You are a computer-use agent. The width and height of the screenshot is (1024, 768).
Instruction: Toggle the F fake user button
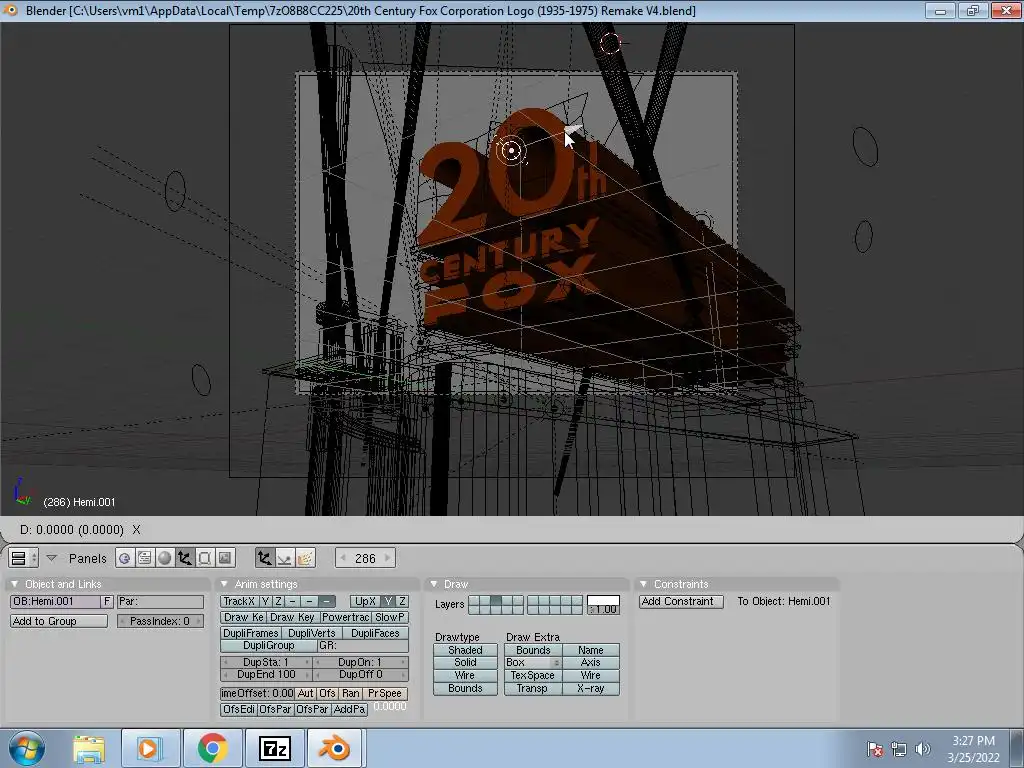(x=108, y=601)
